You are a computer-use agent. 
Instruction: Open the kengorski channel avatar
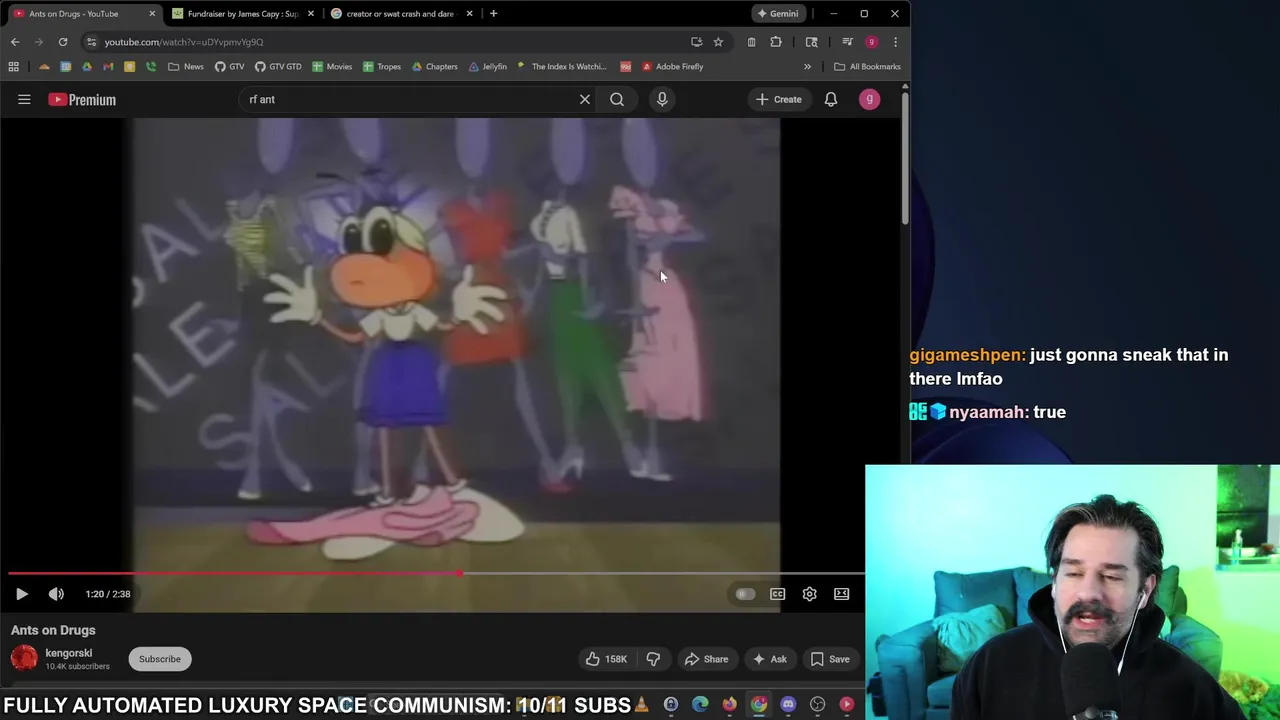tap(24, 658)
